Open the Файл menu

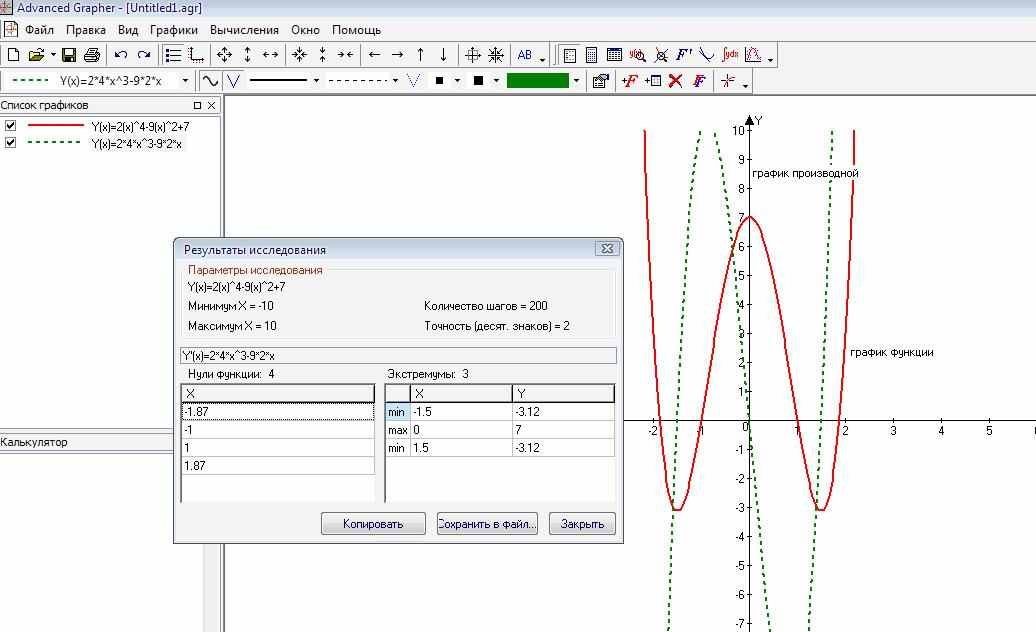[39, 30]
